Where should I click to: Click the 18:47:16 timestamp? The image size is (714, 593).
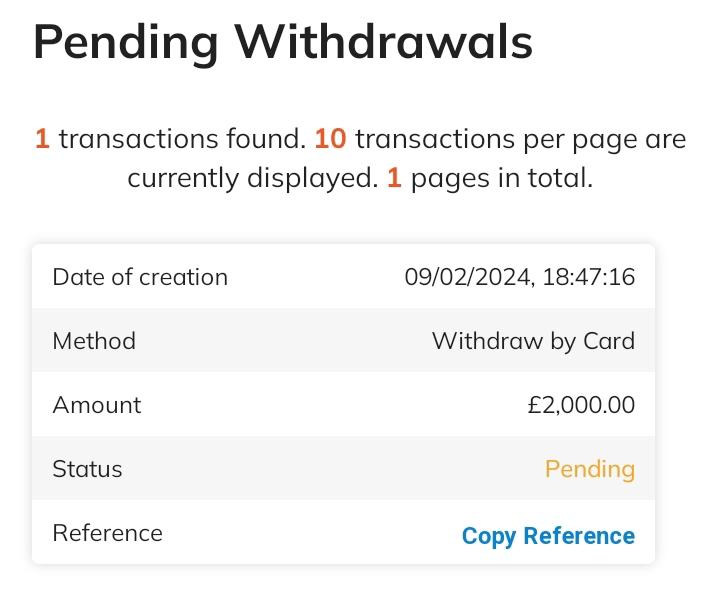coord(589,277)
